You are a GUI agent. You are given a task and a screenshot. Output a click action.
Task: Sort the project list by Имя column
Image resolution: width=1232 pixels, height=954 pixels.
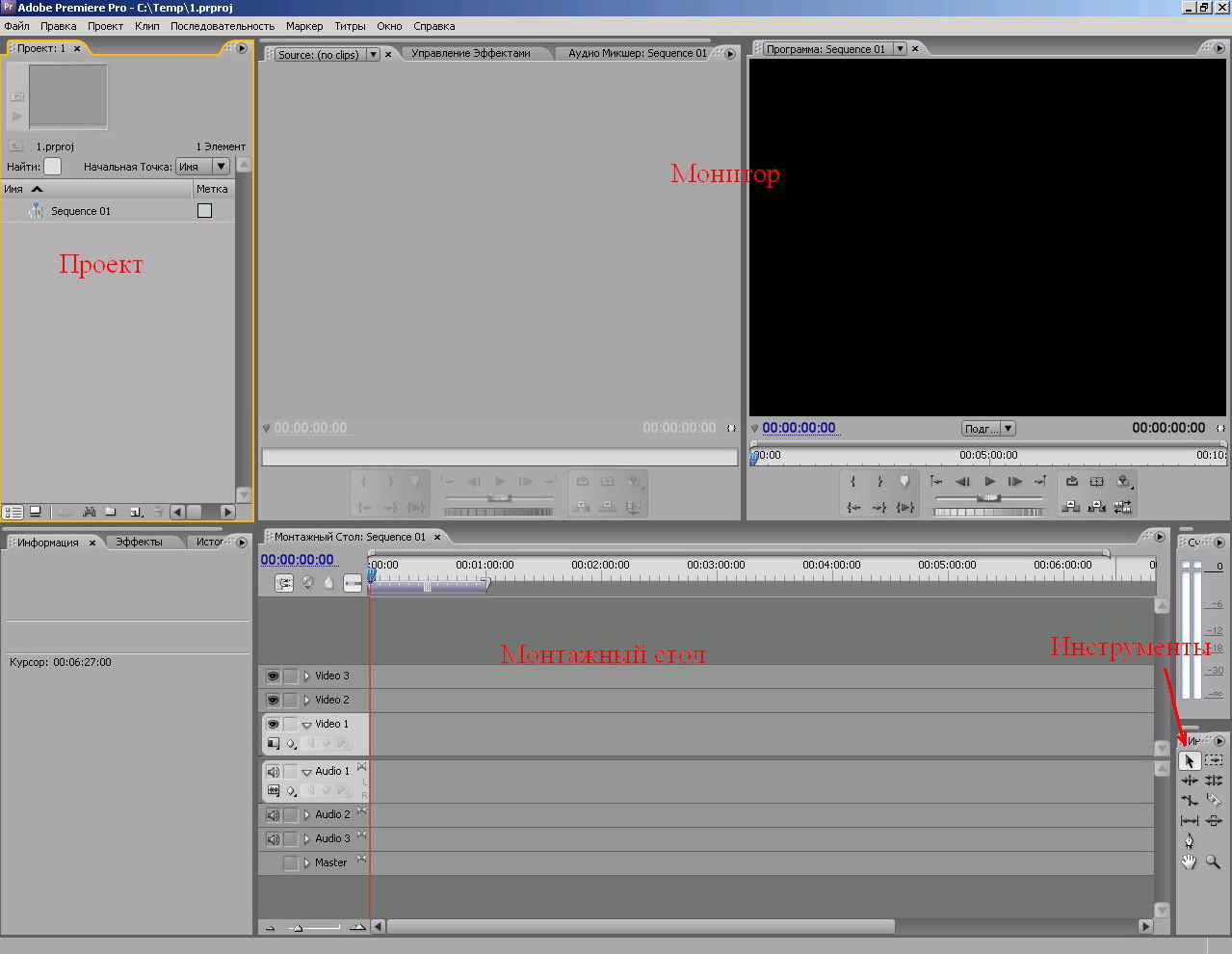click(x=96, y=189)
